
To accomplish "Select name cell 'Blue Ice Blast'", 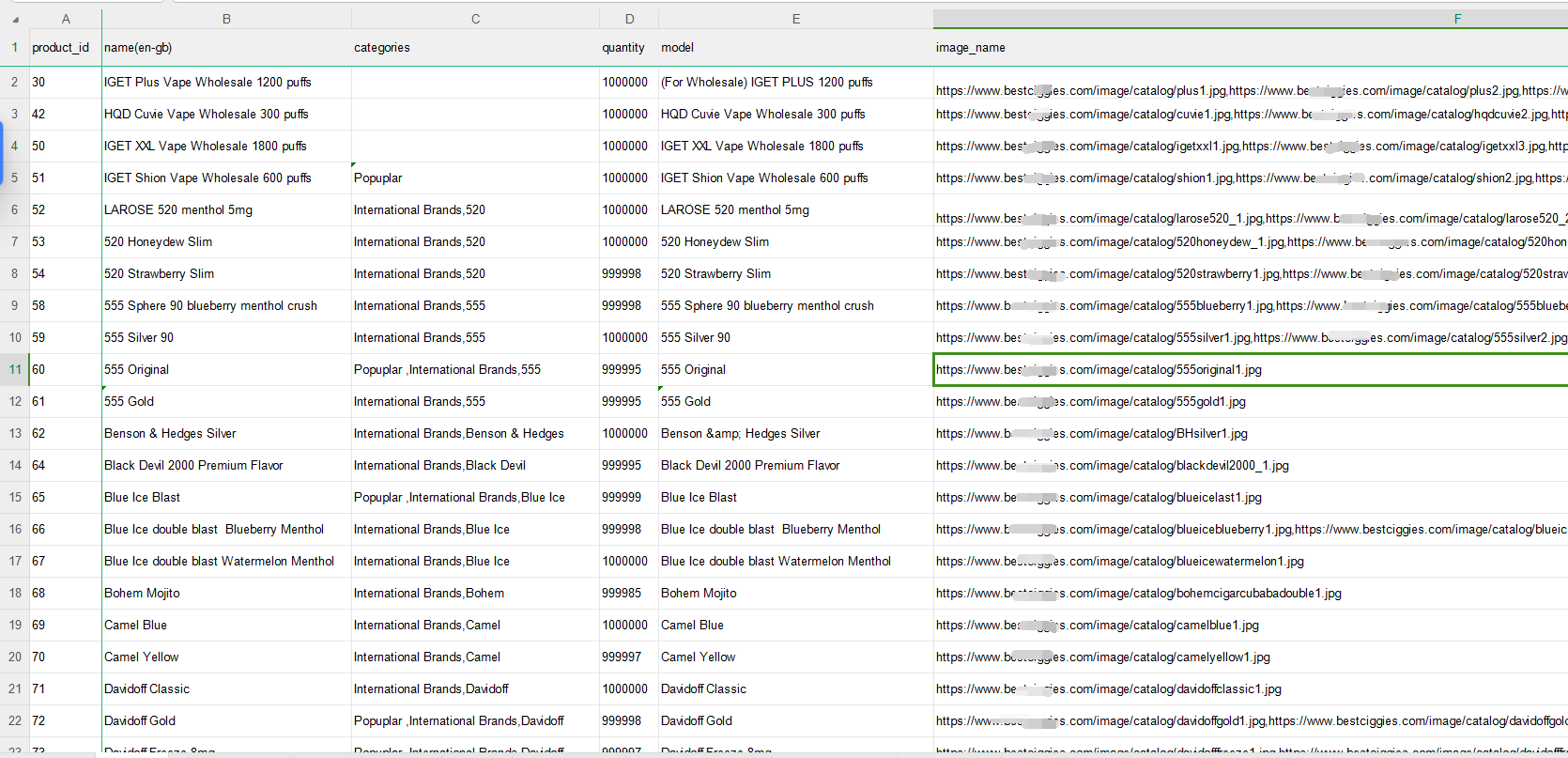I will [x=226, y=497].
